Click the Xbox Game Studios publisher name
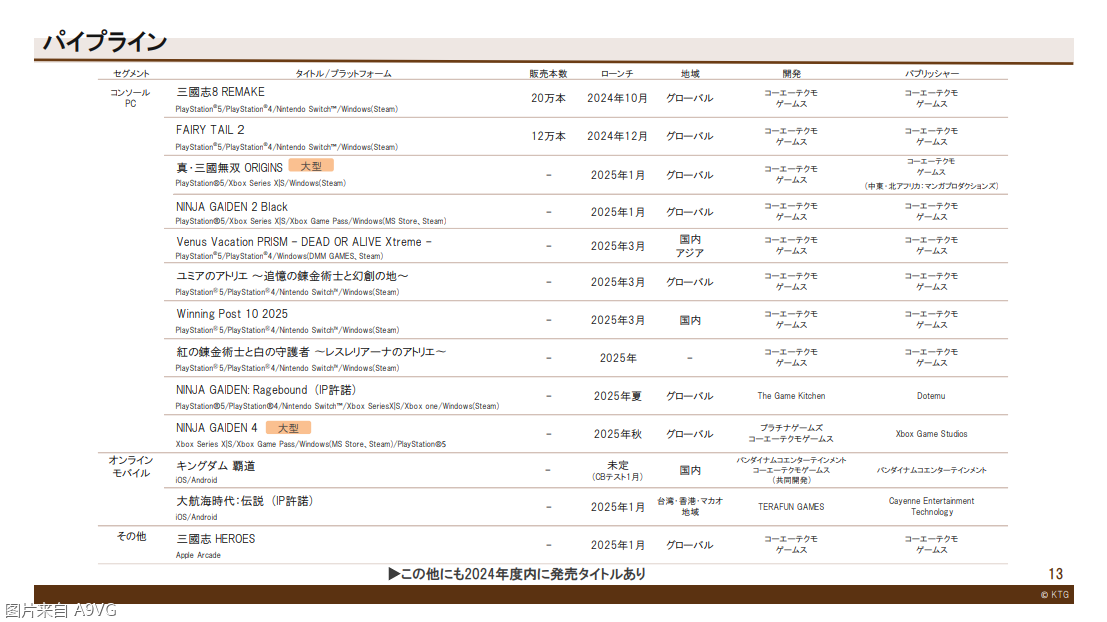Viewport: 1107px width, 622px height. pos(931,434)
